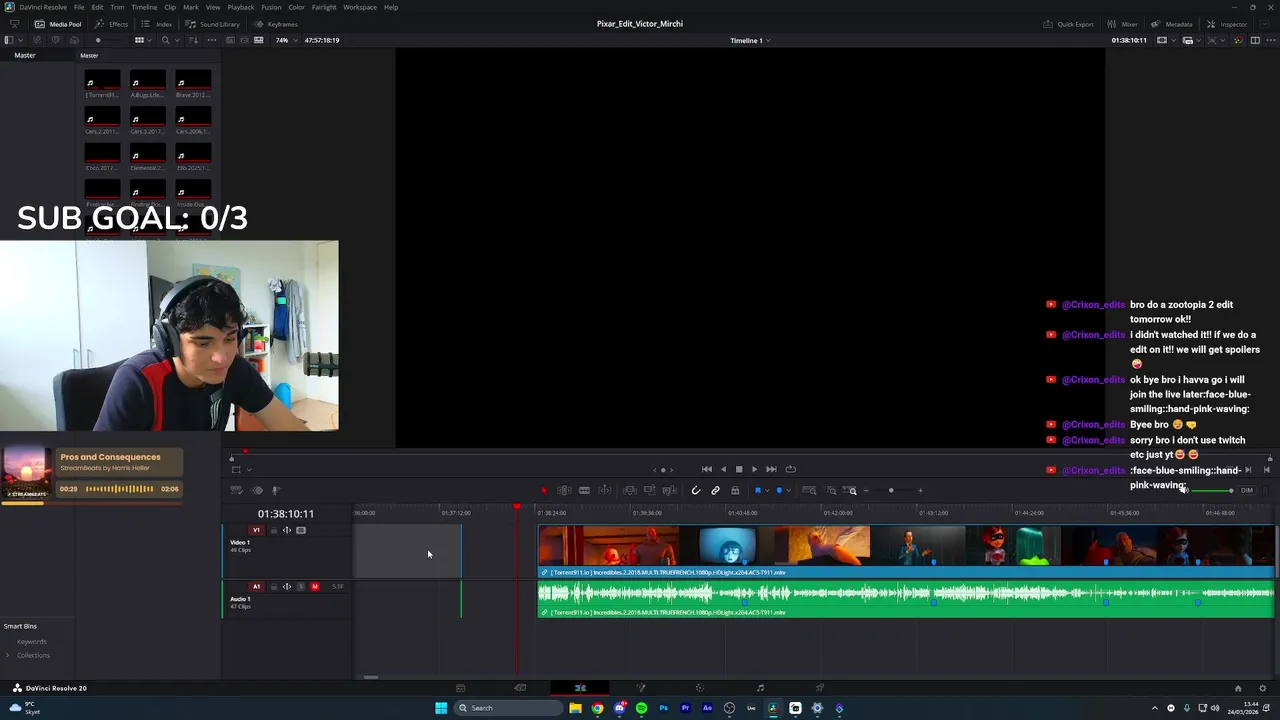Switch to the Edit page
1280x720 pixels.
[x=580, y=688]
